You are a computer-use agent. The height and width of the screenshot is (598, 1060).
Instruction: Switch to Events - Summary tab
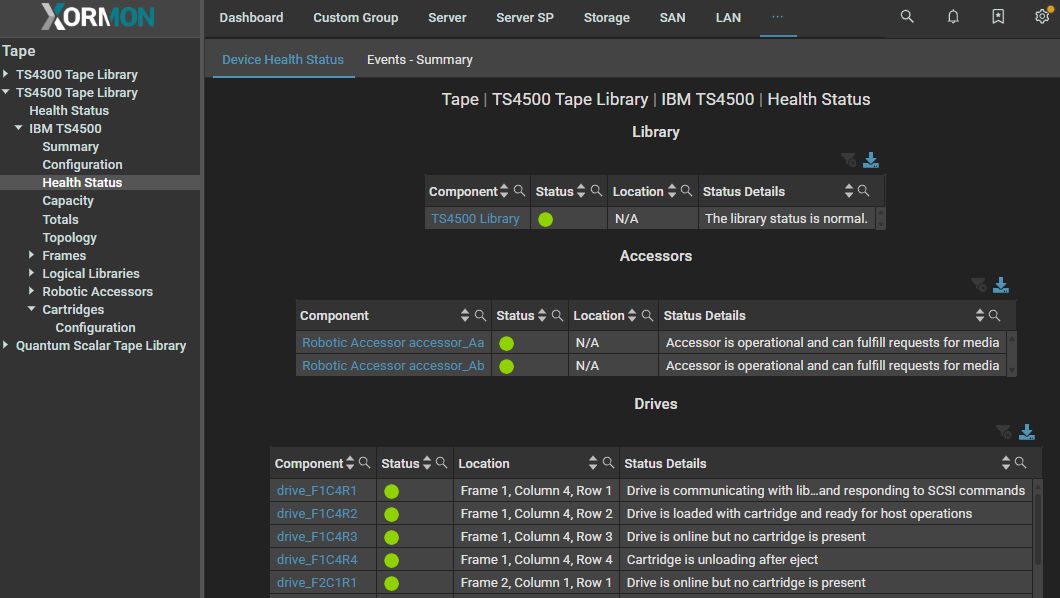coord(420,59)
